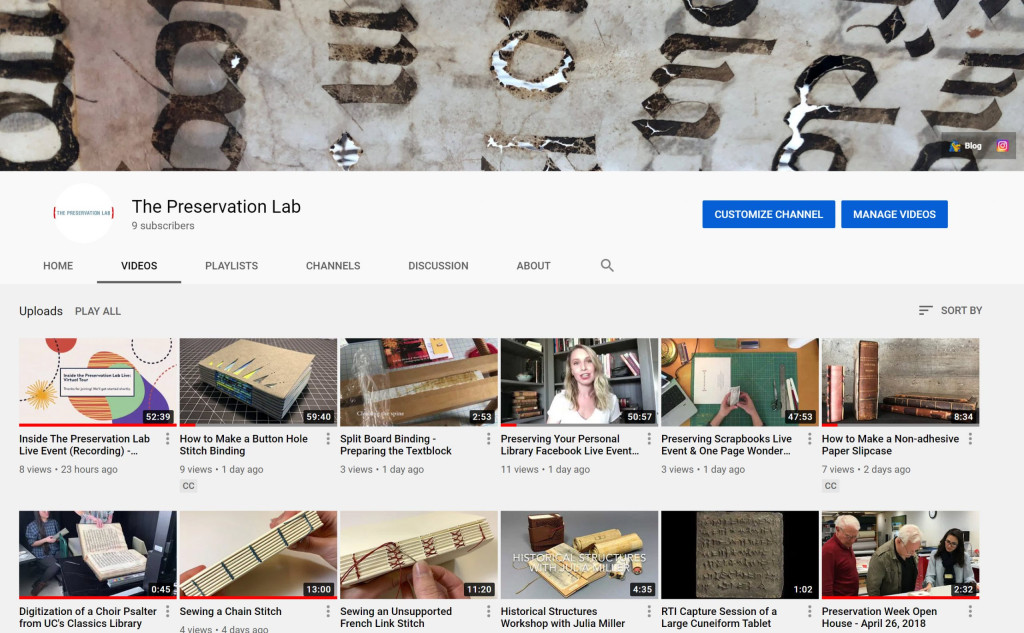Open the Blog link on the banner
Screen dimensions: 1024x633
965,146
